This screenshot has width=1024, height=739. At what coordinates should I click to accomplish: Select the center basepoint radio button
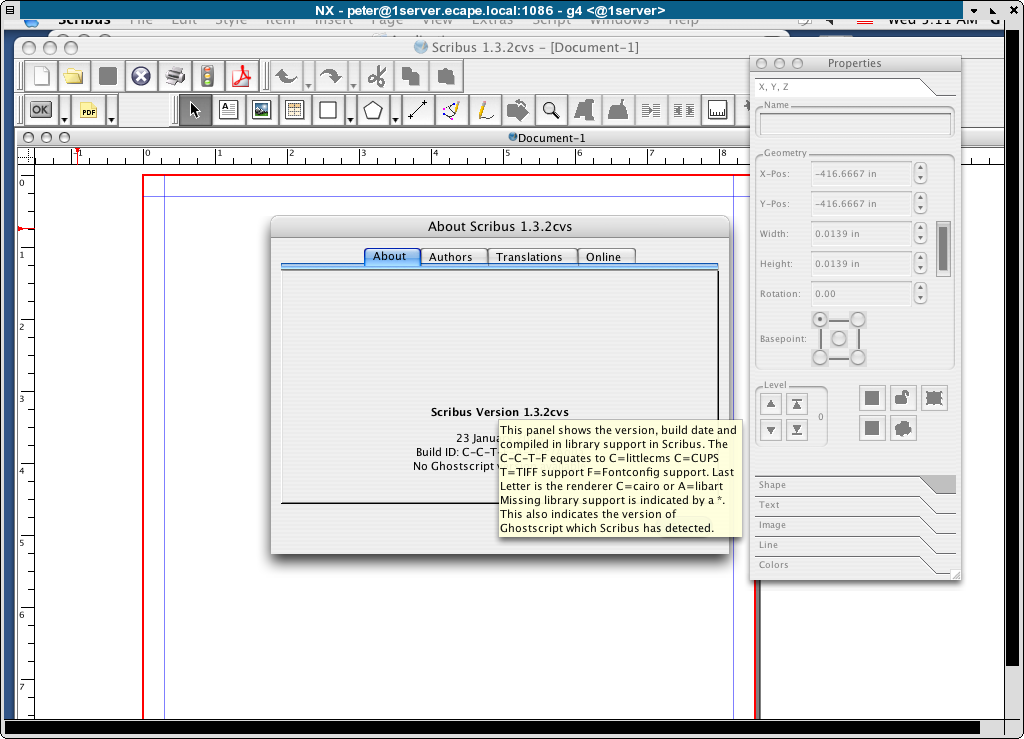[x=839, y=339]
